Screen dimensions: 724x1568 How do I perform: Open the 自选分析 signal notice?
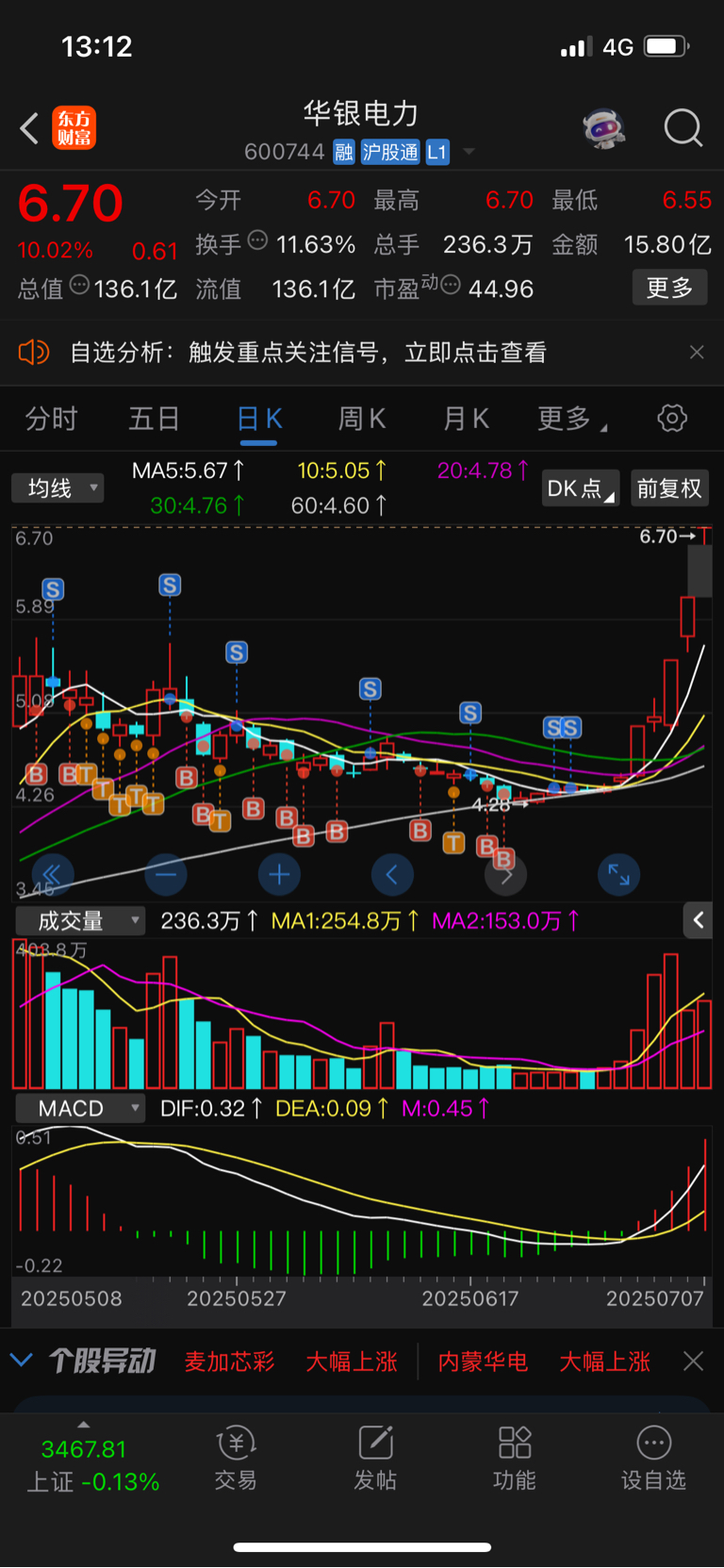(x=308, y=353)
